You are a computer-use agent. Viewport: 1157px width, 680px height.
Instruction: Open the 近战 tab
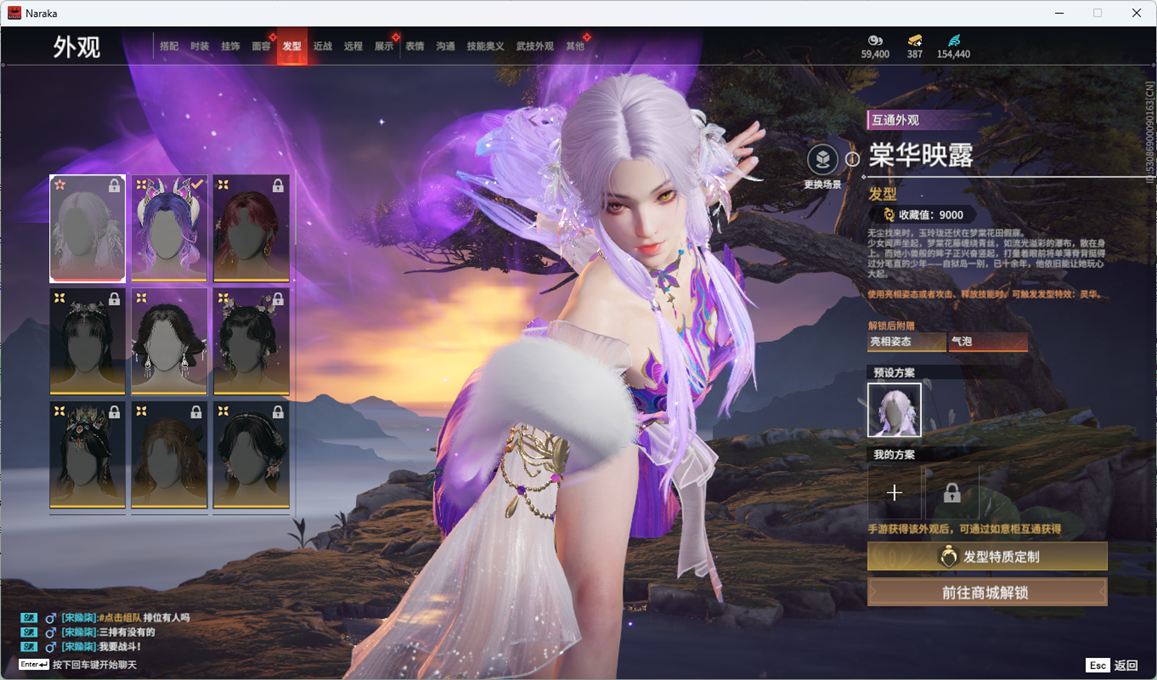click(322, 46)
